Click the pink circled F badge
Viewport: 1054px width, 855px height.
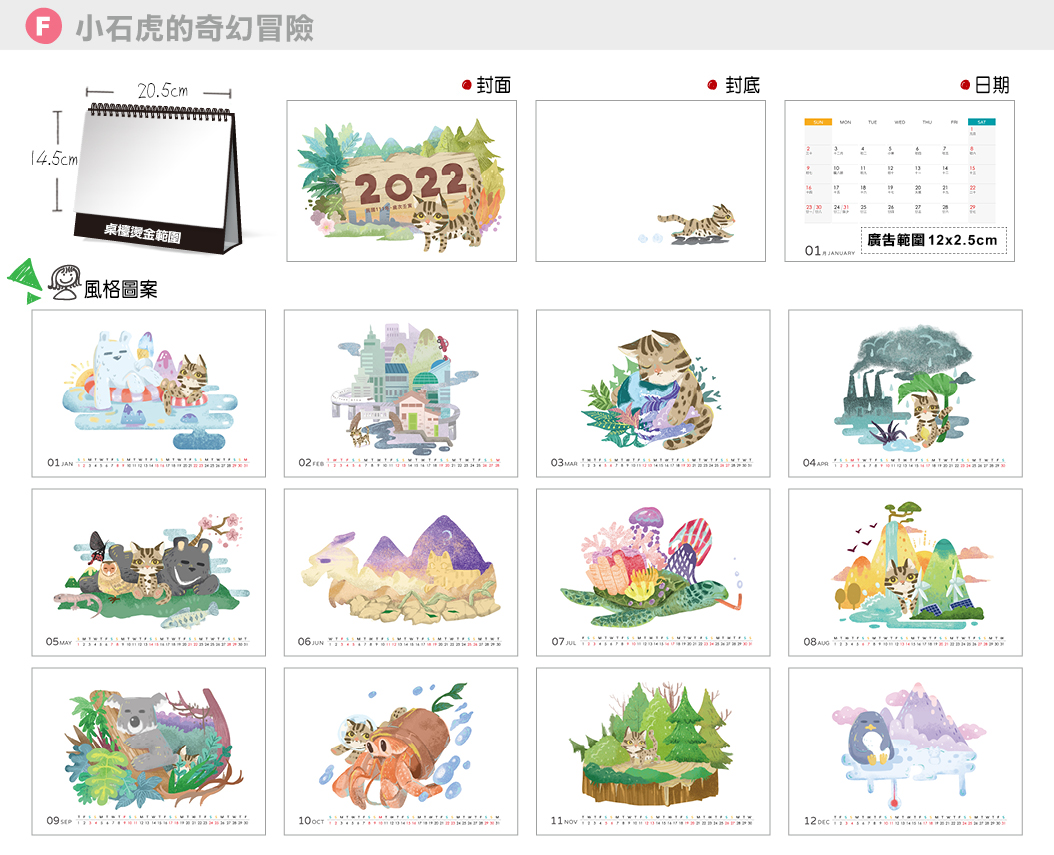click(x=42, y=26)
